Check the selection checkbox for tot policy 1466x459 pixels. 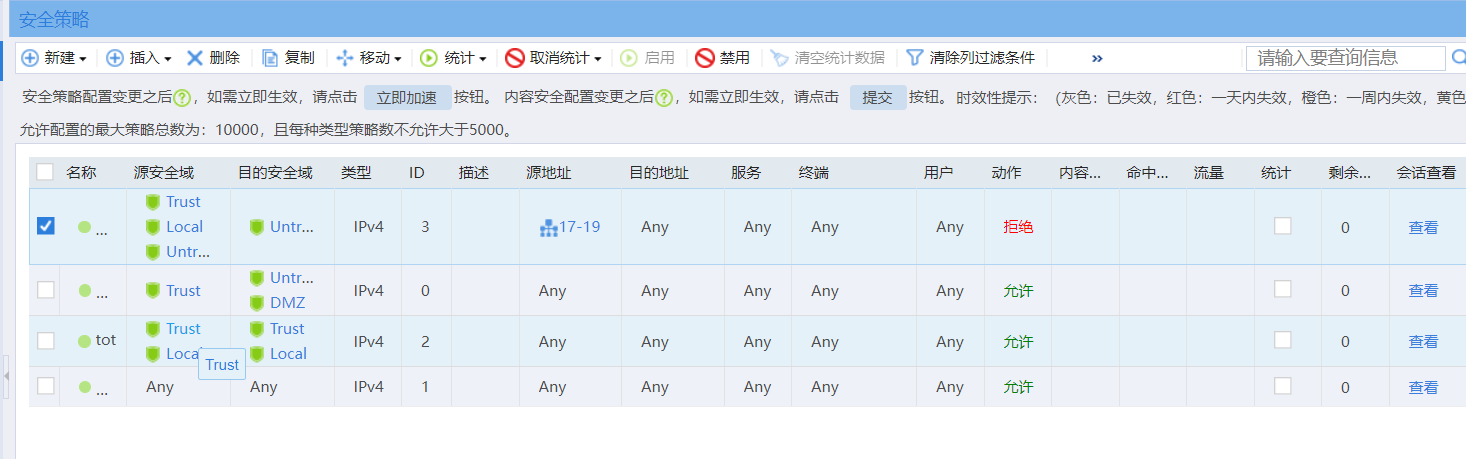pos(45,340)
